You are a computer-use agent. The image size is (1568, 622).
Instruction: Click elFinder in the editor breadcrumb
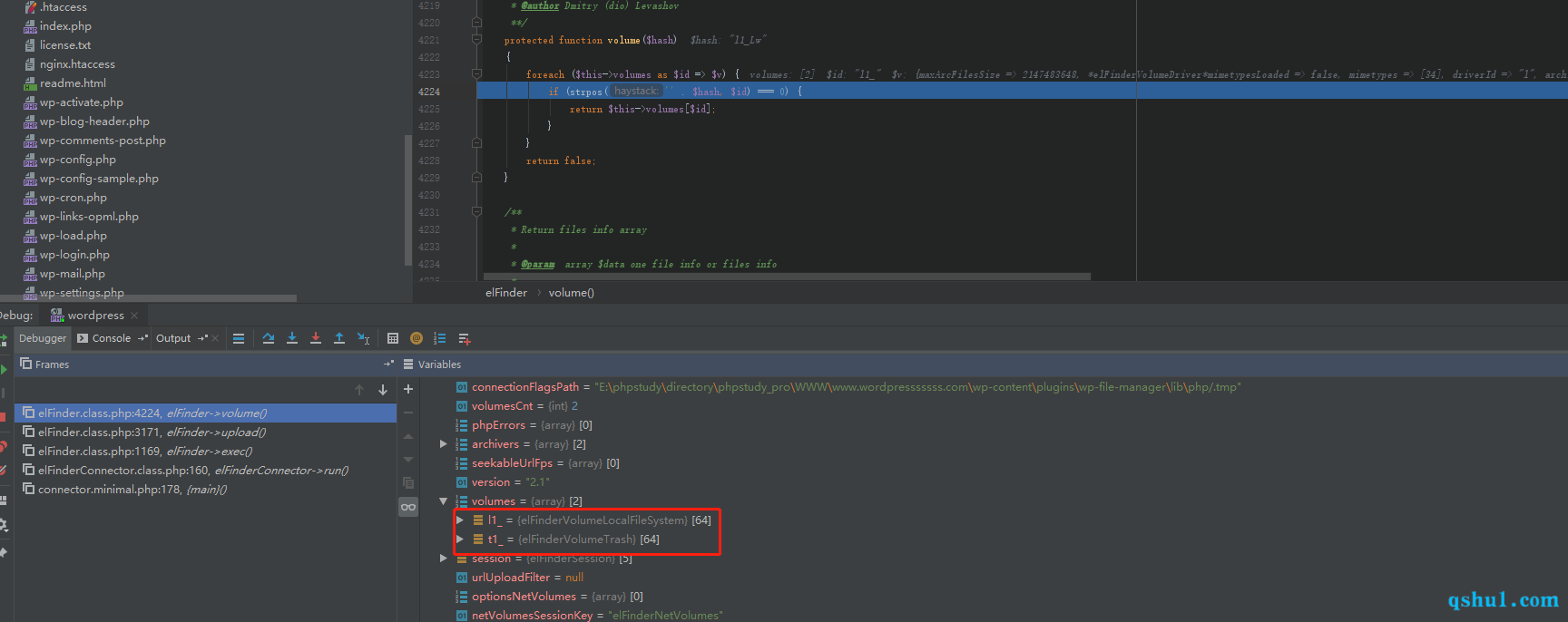(506, 293)
